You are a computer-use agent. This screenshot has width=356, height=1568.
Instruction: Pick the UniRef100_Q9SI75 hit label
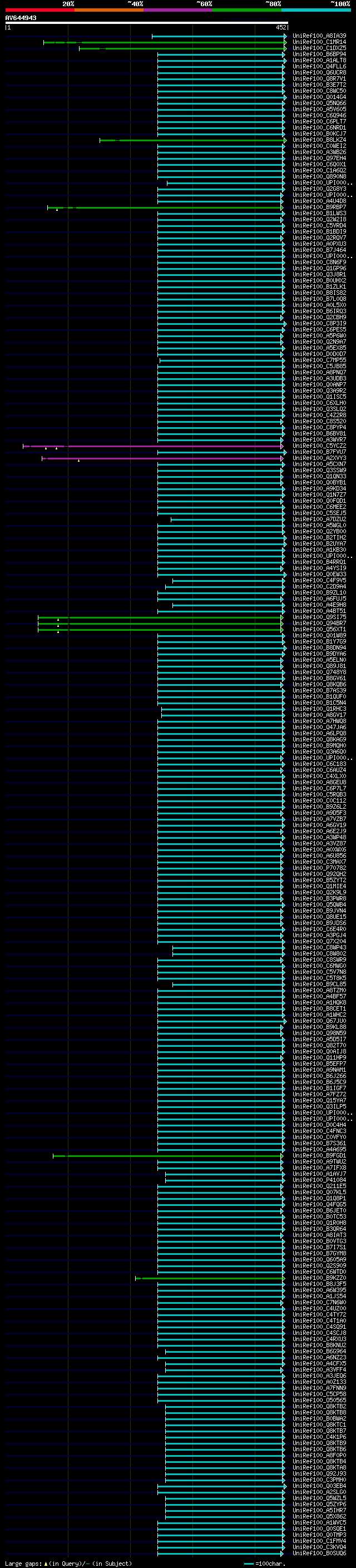(319, 617)
